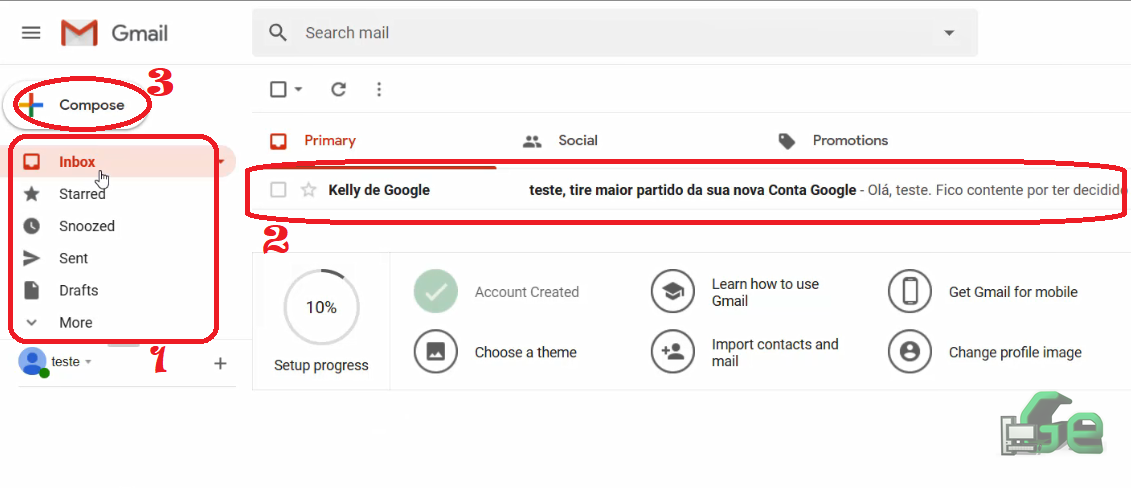This screenshot has width=1131, height=488.
Task: Tick the Kelly de Google email checkbox
Action: click(x=278, y=190)
